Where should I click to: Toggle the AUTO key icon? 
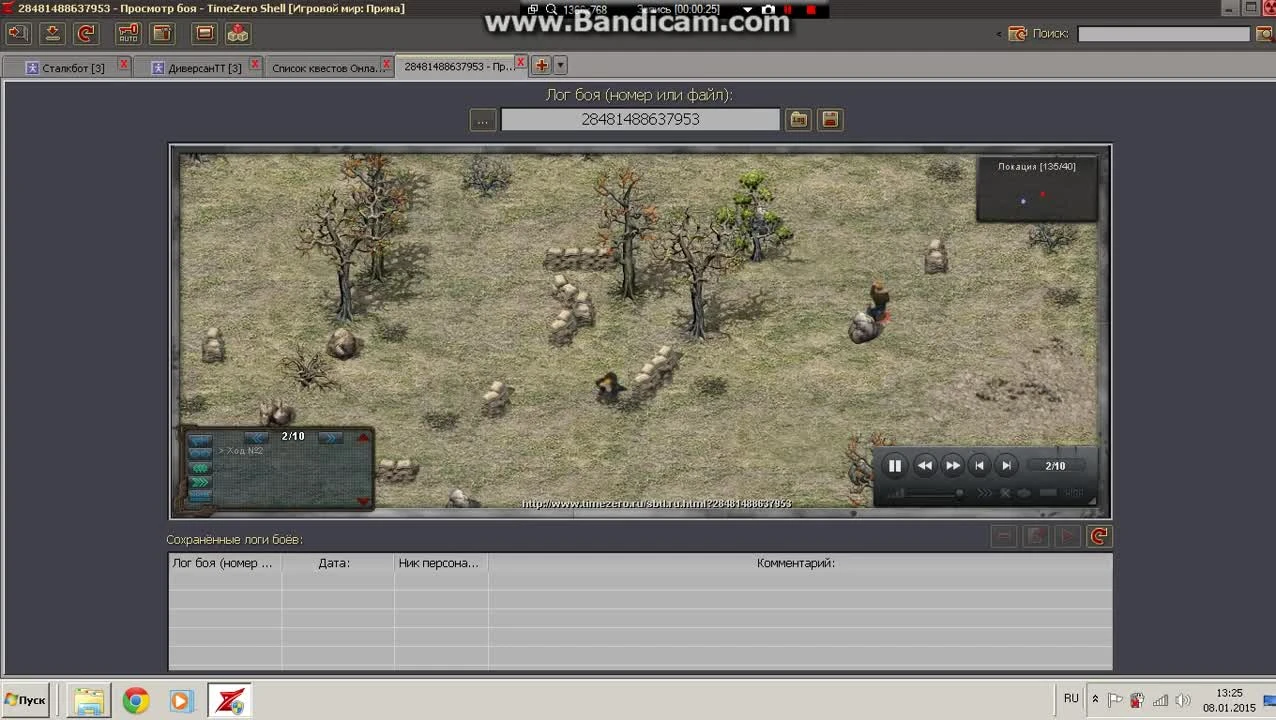point(128,33)
